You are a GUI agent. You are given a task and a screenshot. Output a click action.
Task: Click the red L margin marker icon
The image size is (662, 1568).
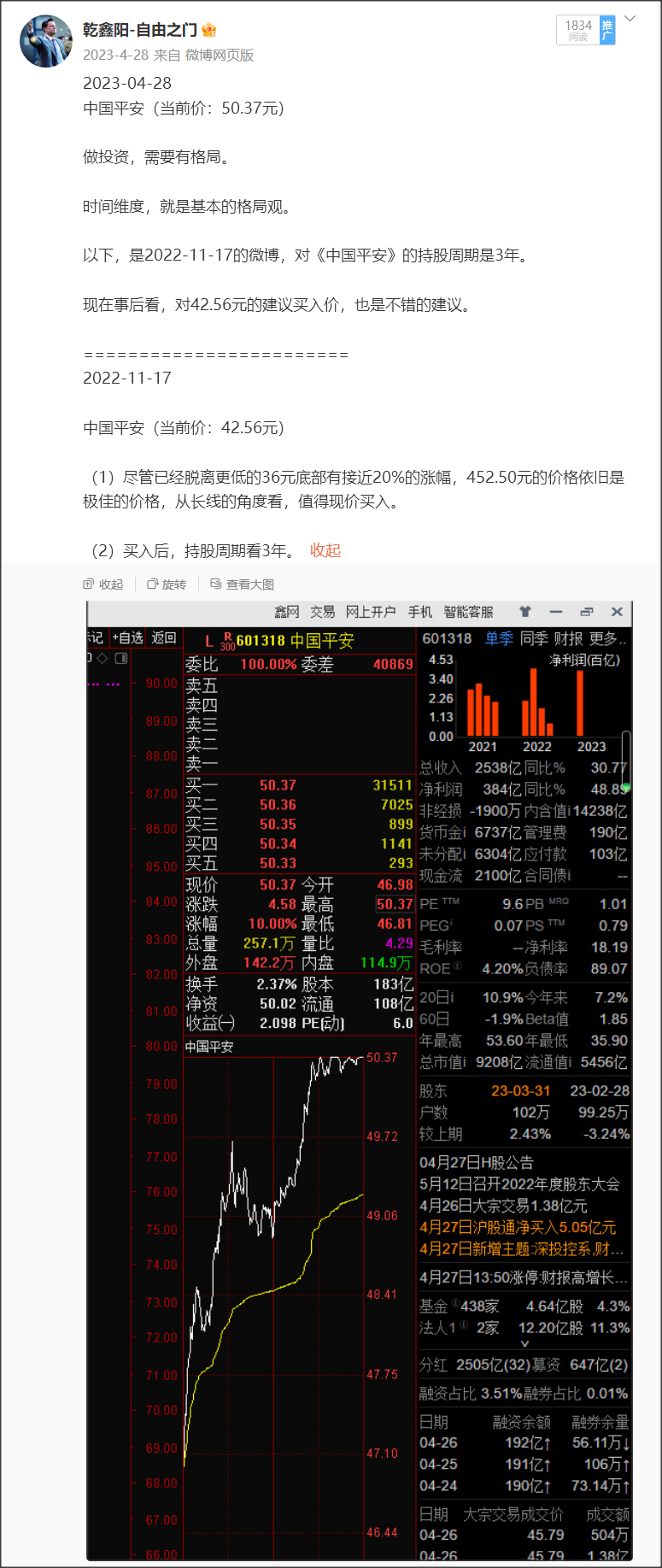coord(209,641)
